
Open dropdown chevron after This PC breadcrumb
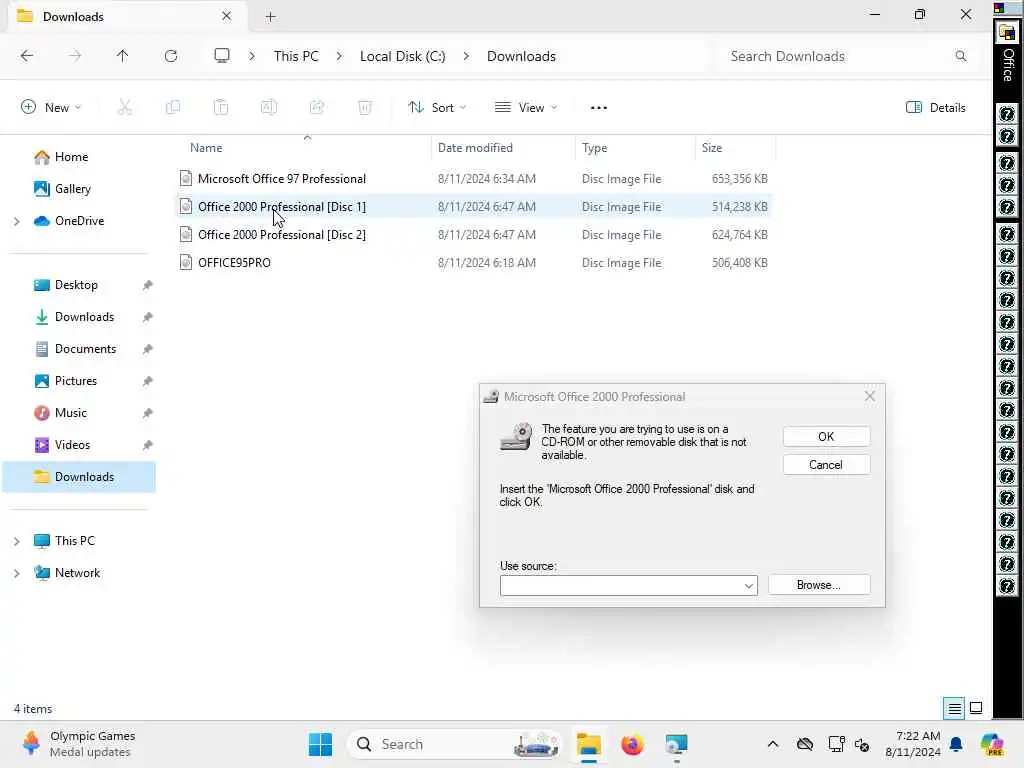pyautogui.click(x=339, y=56)
